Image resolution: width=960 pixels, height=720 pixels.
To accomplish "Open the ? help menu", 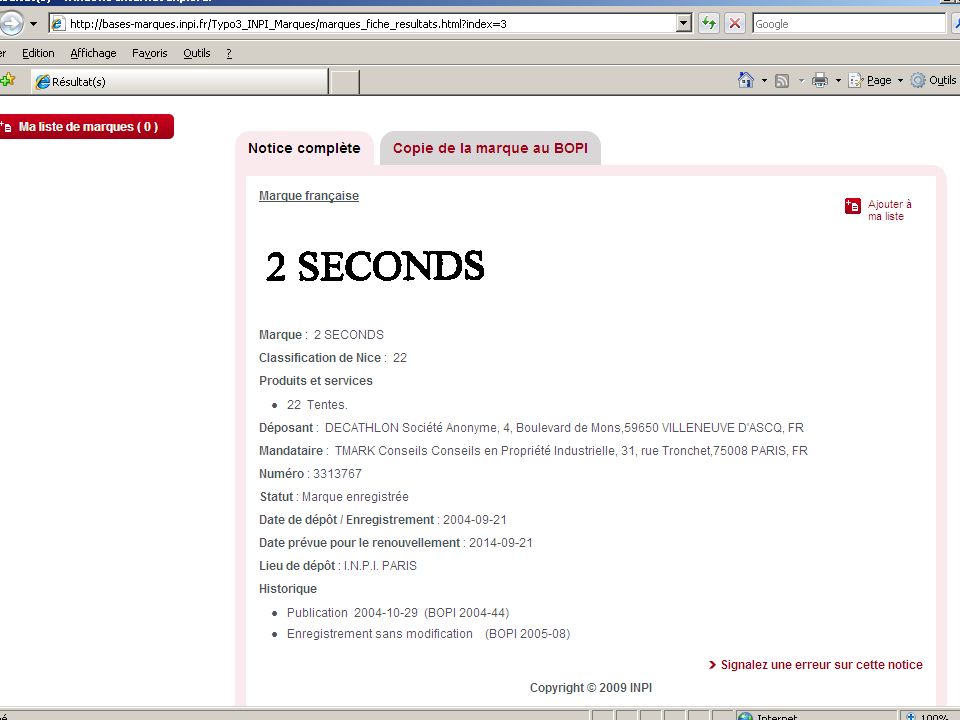I will [x=229, y=53].
